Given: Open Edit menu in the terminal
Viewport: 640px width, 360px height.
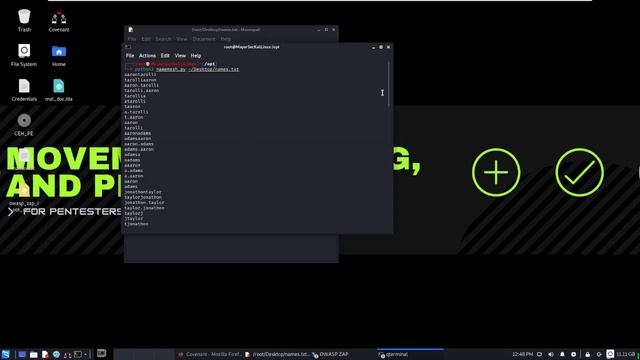Looking at the screenshot, I should [x=165, y=56].
